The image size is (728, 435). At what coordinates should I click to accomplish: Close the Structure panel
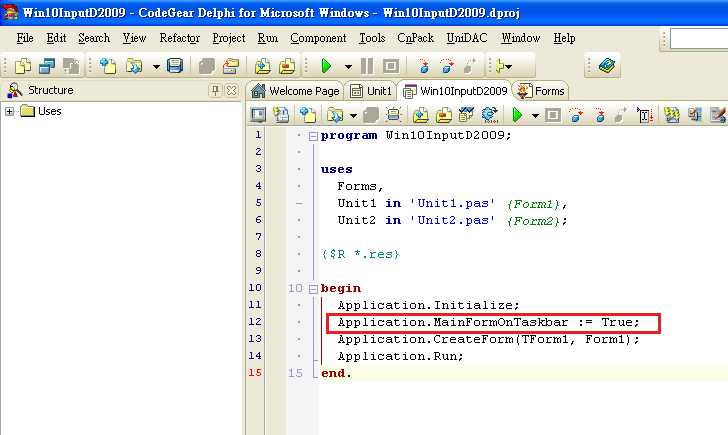[231, 90]
